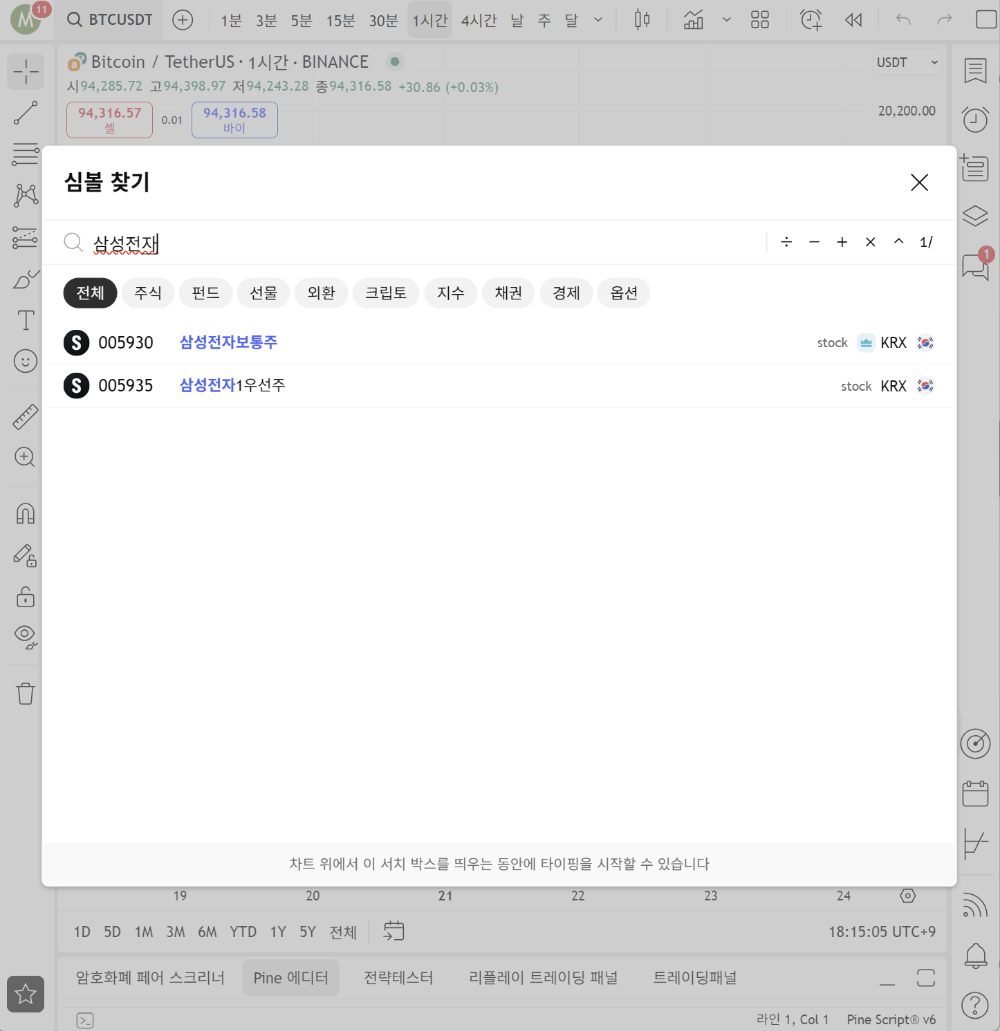Viewport: 1000px width, 1031px height.
Task: Expand the more timeframes chevron
Action: [x=598, y=20]
